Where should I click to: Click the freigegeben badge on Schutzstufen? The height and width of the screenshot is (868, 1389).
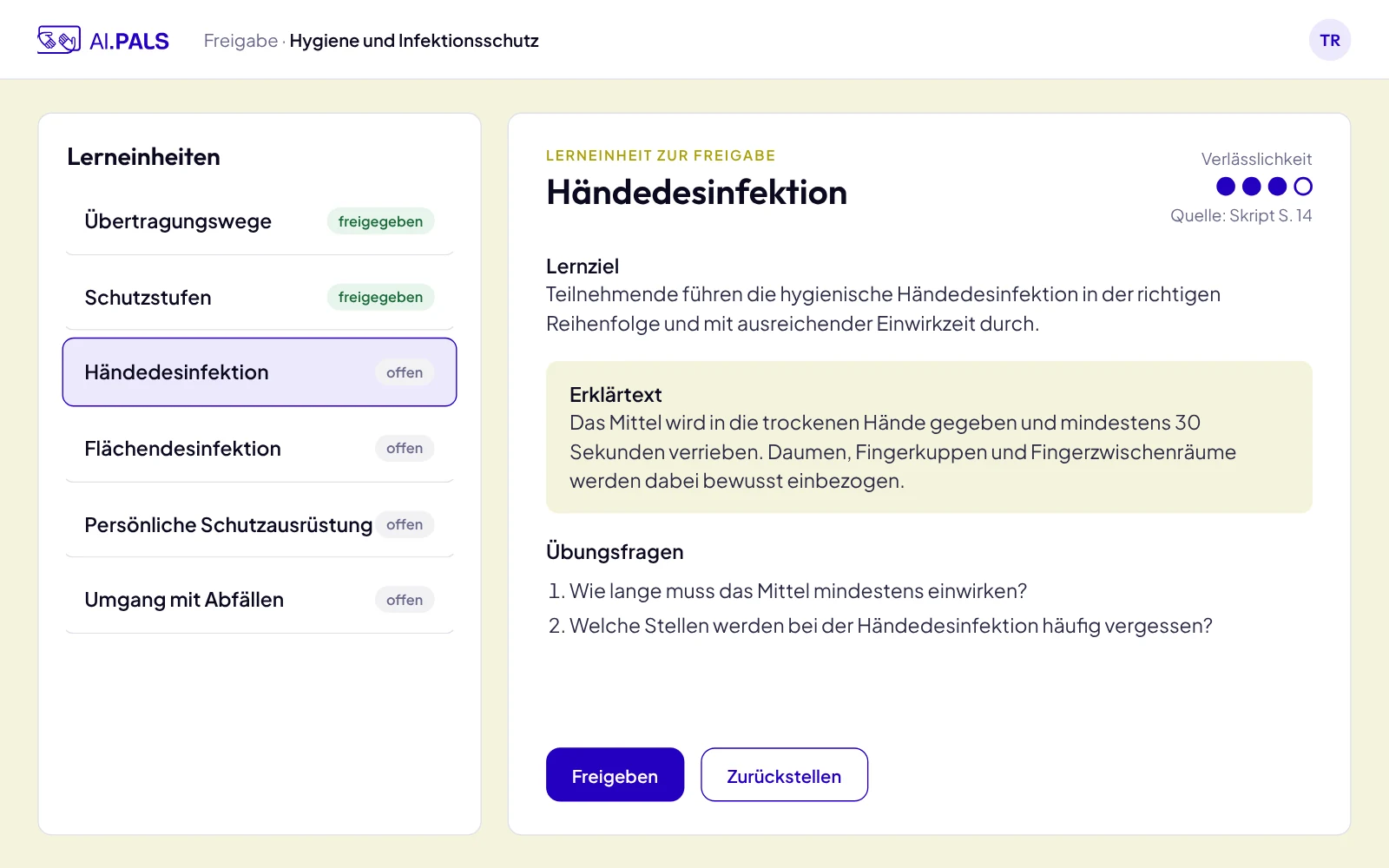tap(380, 297)
